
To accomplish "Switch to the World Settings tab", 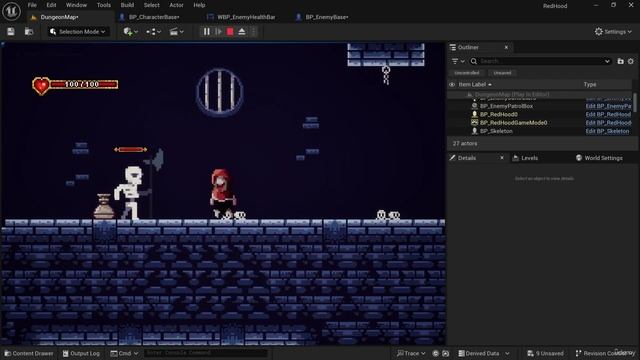I will pos(603,158).
